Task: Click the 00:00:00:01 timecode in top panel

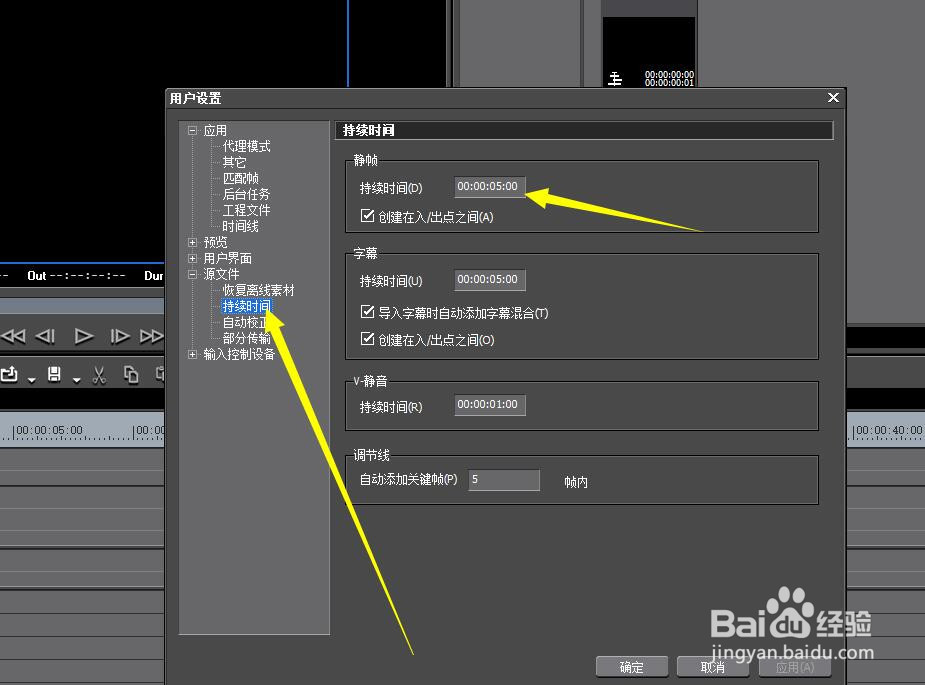Action: coord(669,83)
